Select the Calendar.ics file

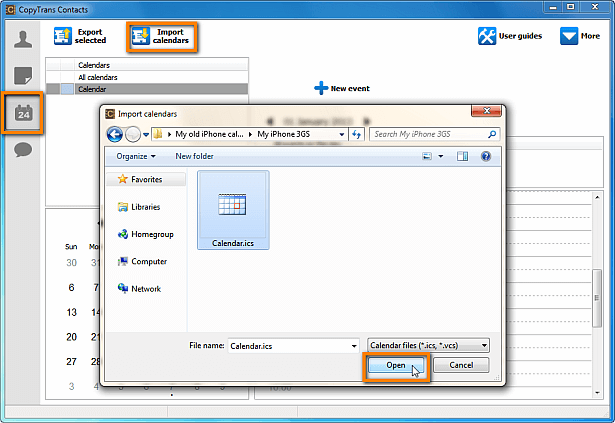(233, 210)
